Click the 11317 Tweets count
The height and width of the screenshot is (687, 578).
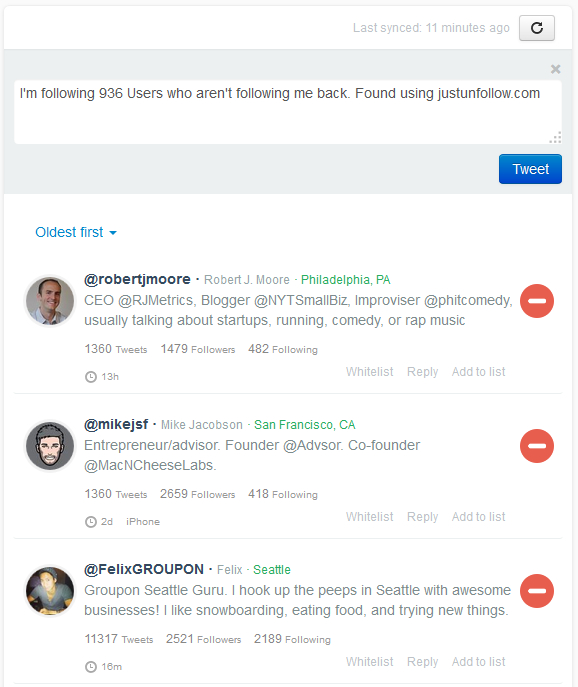(x=119, y=639)
